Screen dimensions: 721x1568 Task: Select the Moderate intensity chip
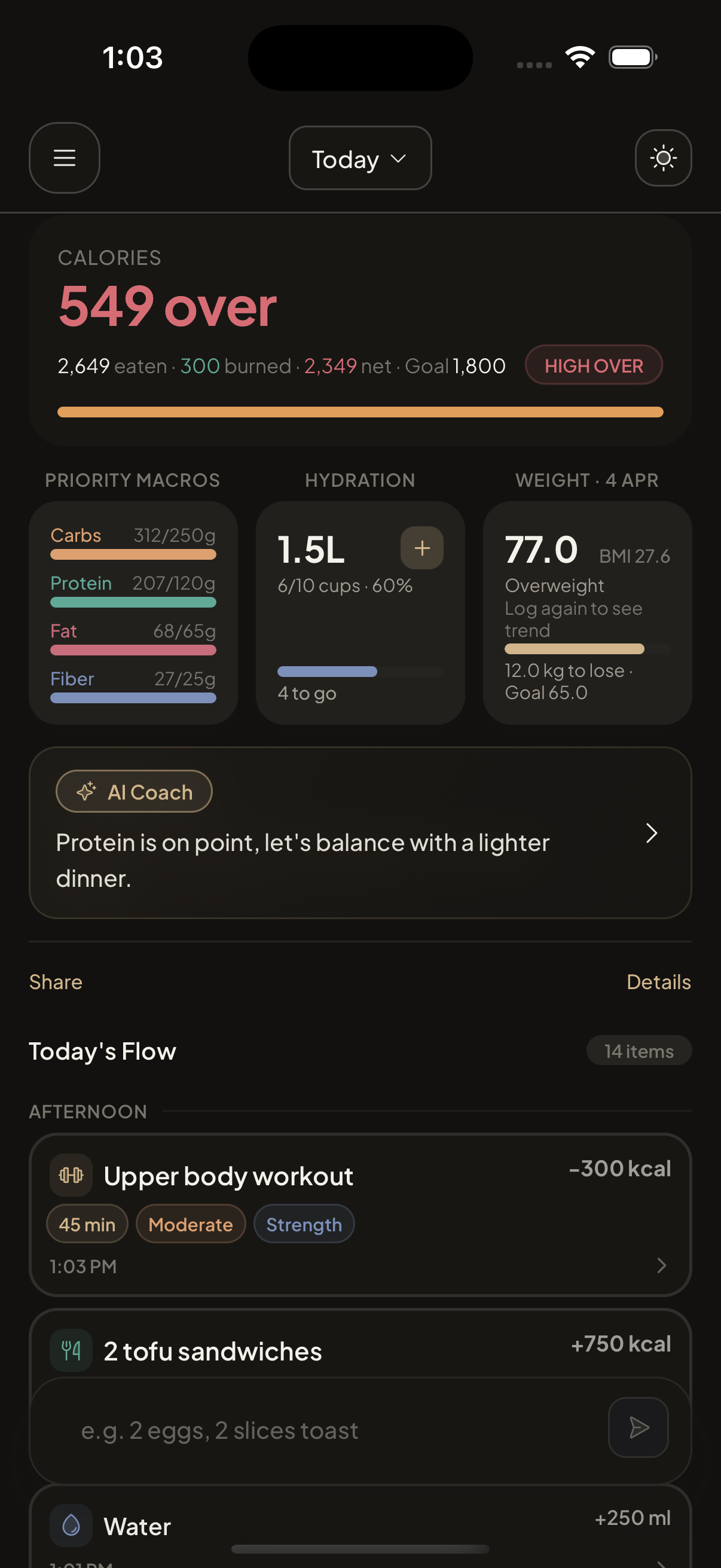click(x=191, y=1224)
